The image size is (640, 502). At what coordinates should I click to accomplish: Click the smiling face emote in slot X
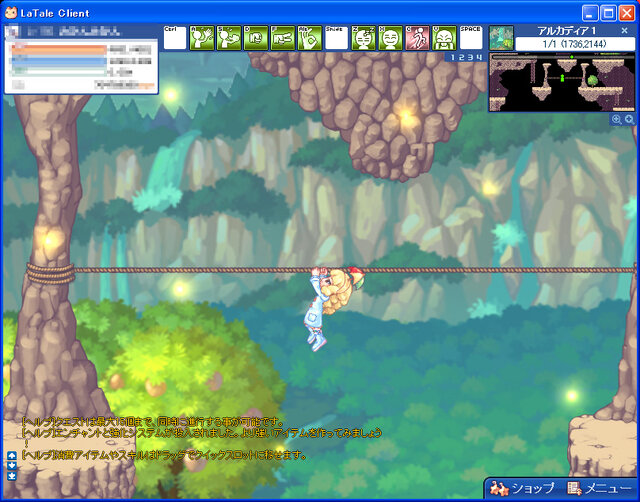pos(390,38)
